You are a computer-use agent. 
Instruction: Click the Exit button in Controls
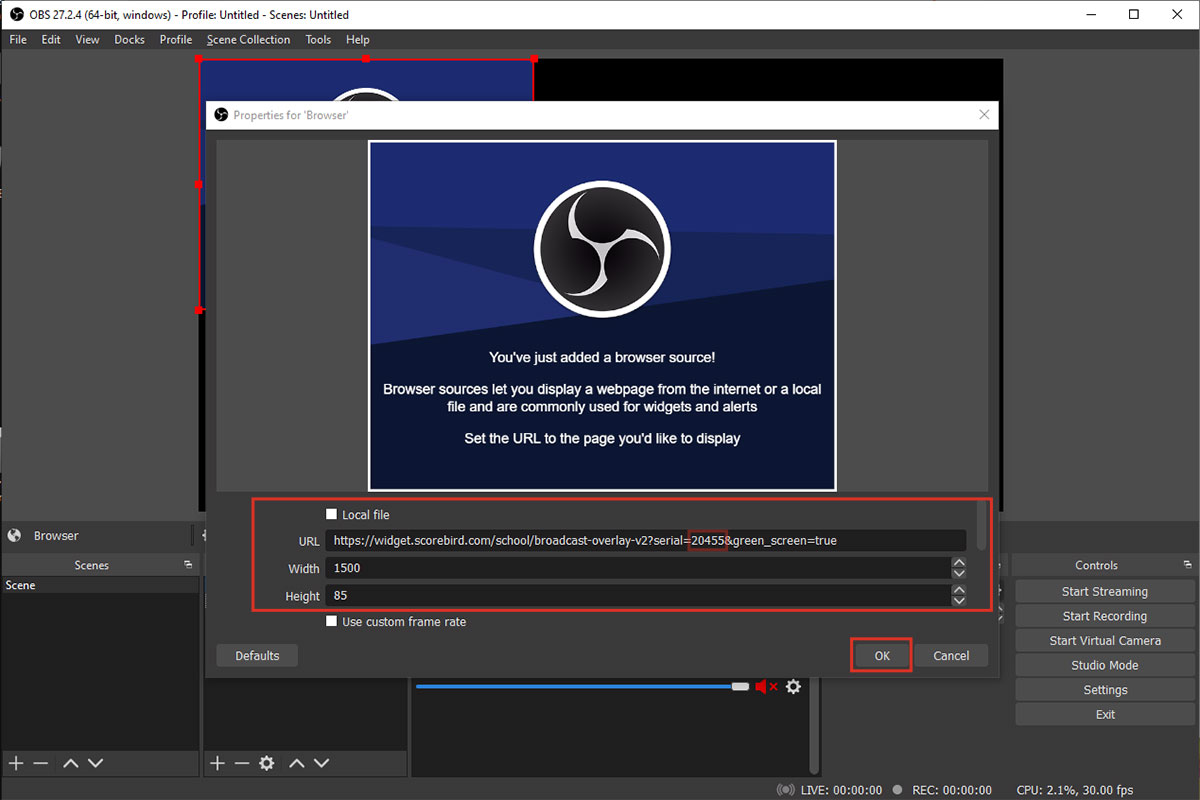[x=1105, y=714]
